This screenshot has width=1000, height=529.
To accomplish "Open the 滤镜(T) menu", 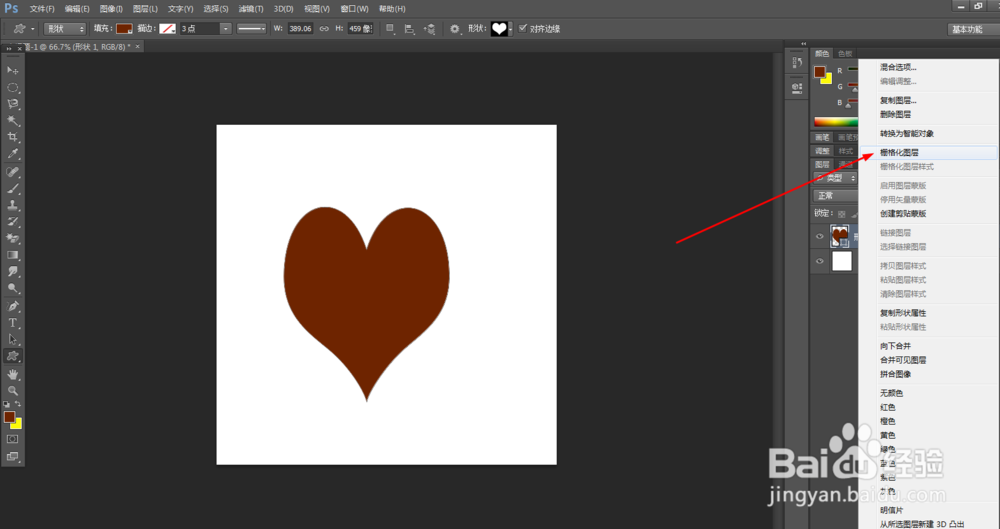I will coord(251,9).
